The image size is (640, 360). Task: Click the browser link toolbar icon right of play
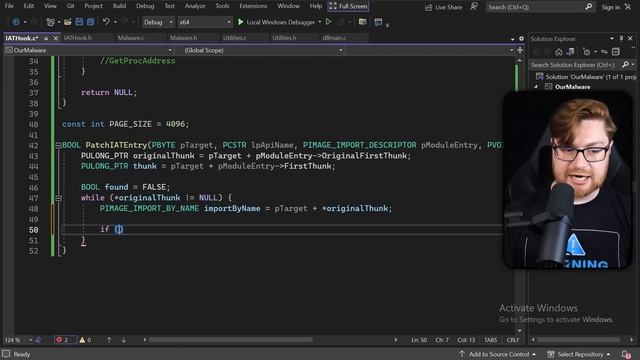click(362, 22)
